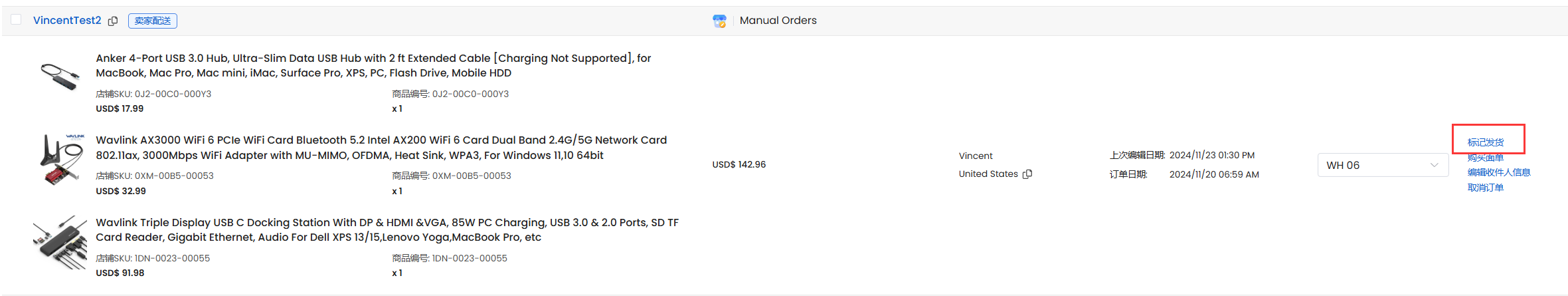
Task: Expand the warehouse selector chevron arrow
Action: click(1434, 165)
